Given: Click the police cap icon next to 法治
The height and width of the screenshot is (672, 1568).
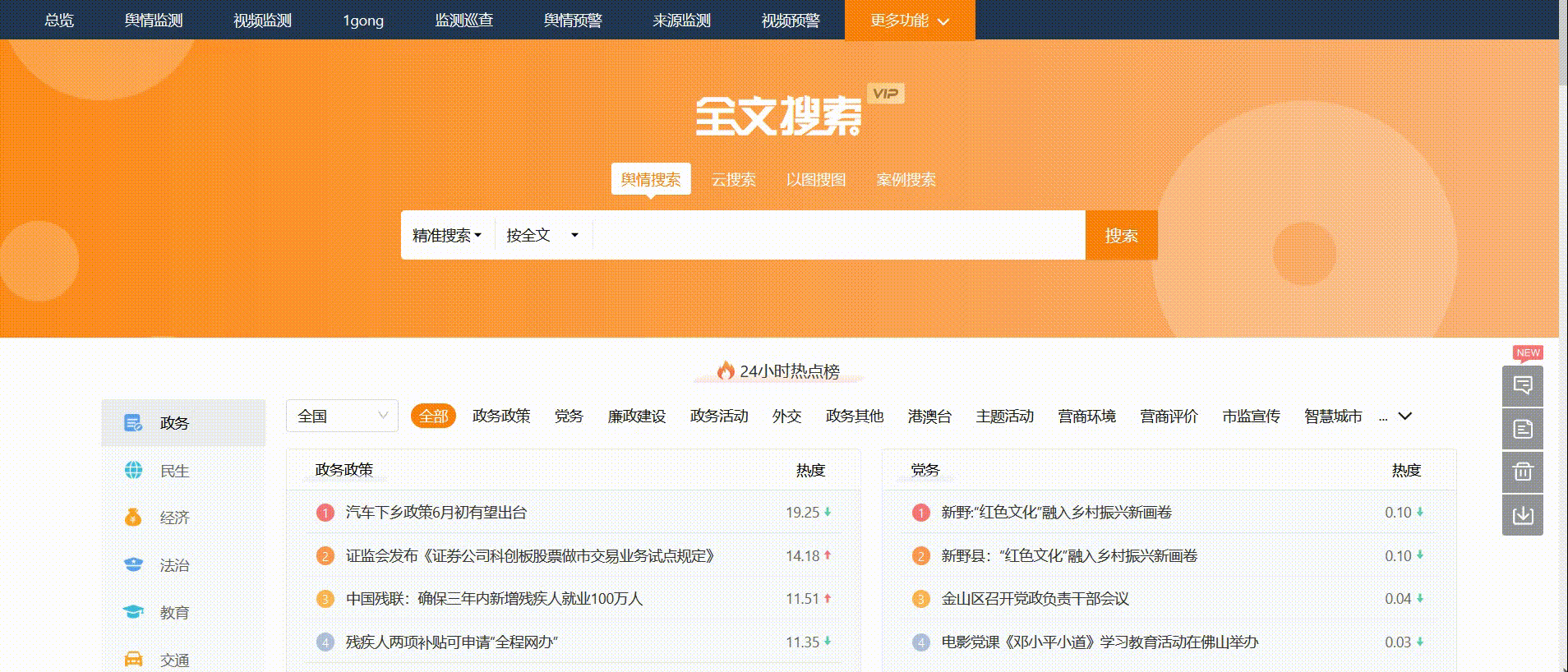Looking at the screenshot, I should (133, 564).
